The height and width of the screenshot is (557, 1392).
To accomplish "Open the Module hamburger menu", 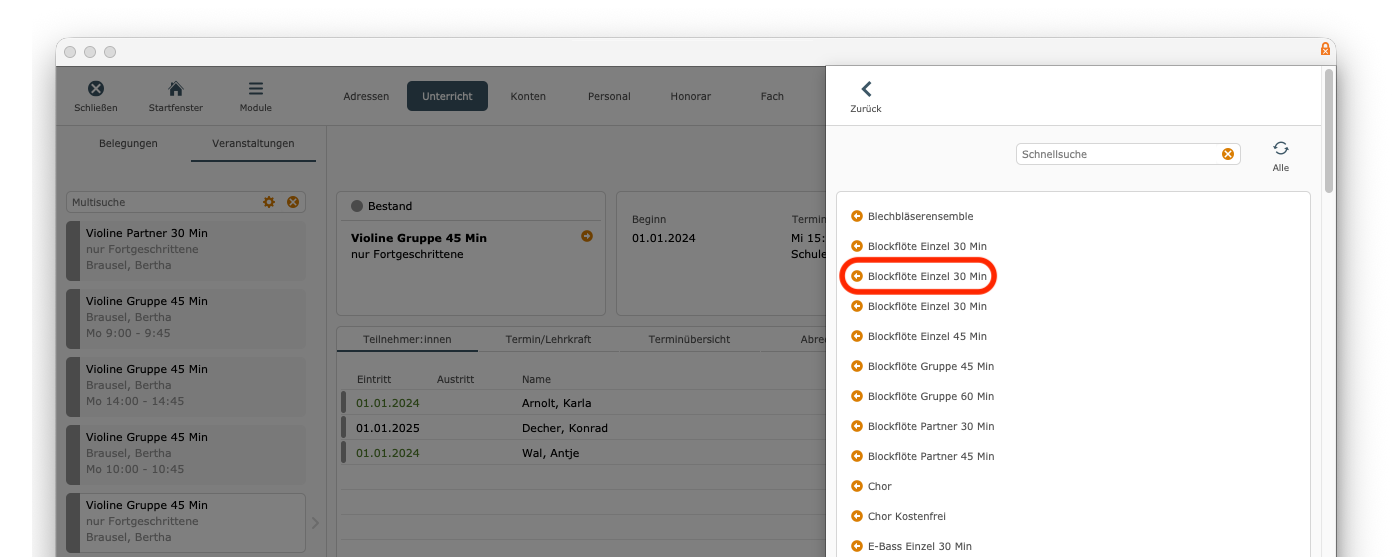I will (x=256, y=89).
